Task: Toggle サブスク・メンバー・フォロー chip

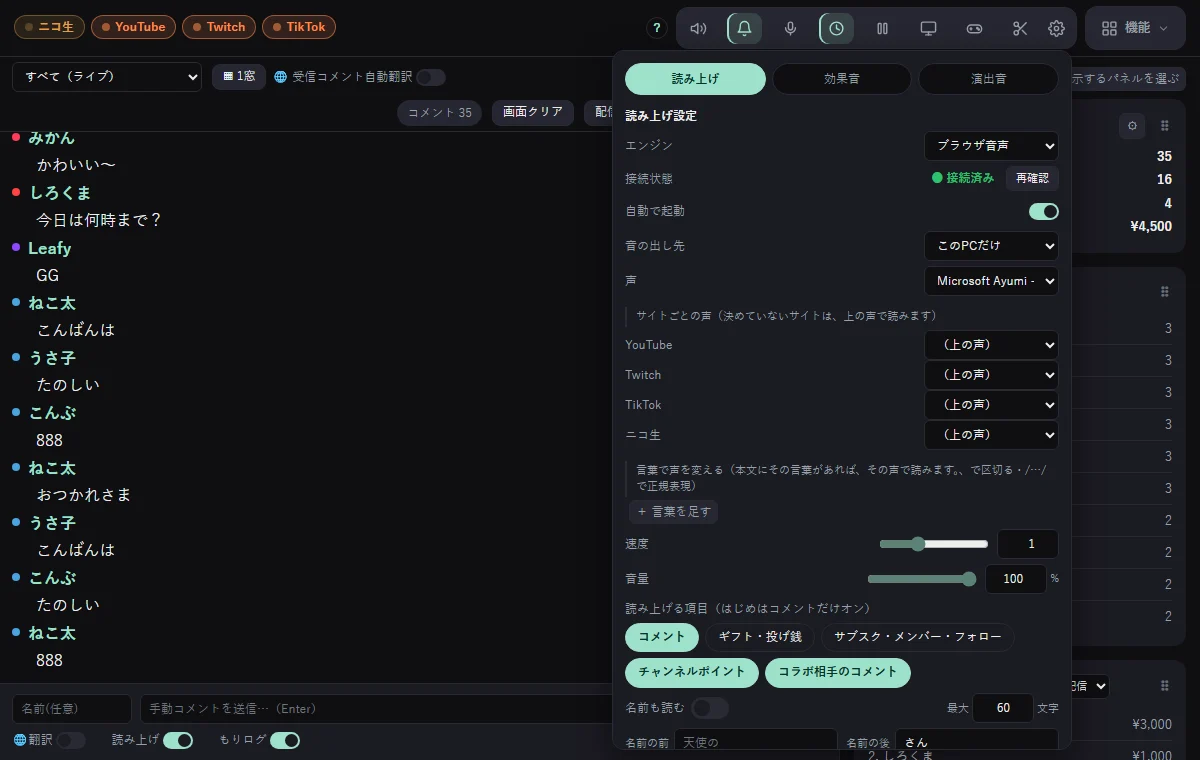Action: (917, 637)
